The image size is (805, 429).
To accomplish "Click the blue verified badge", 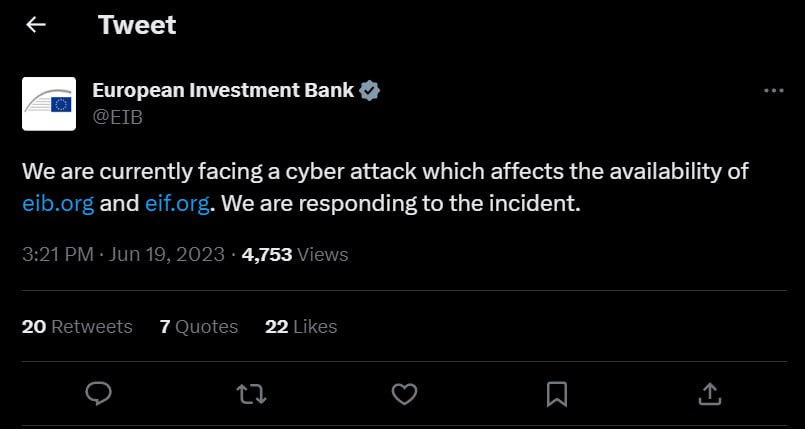I will point(370,91).
